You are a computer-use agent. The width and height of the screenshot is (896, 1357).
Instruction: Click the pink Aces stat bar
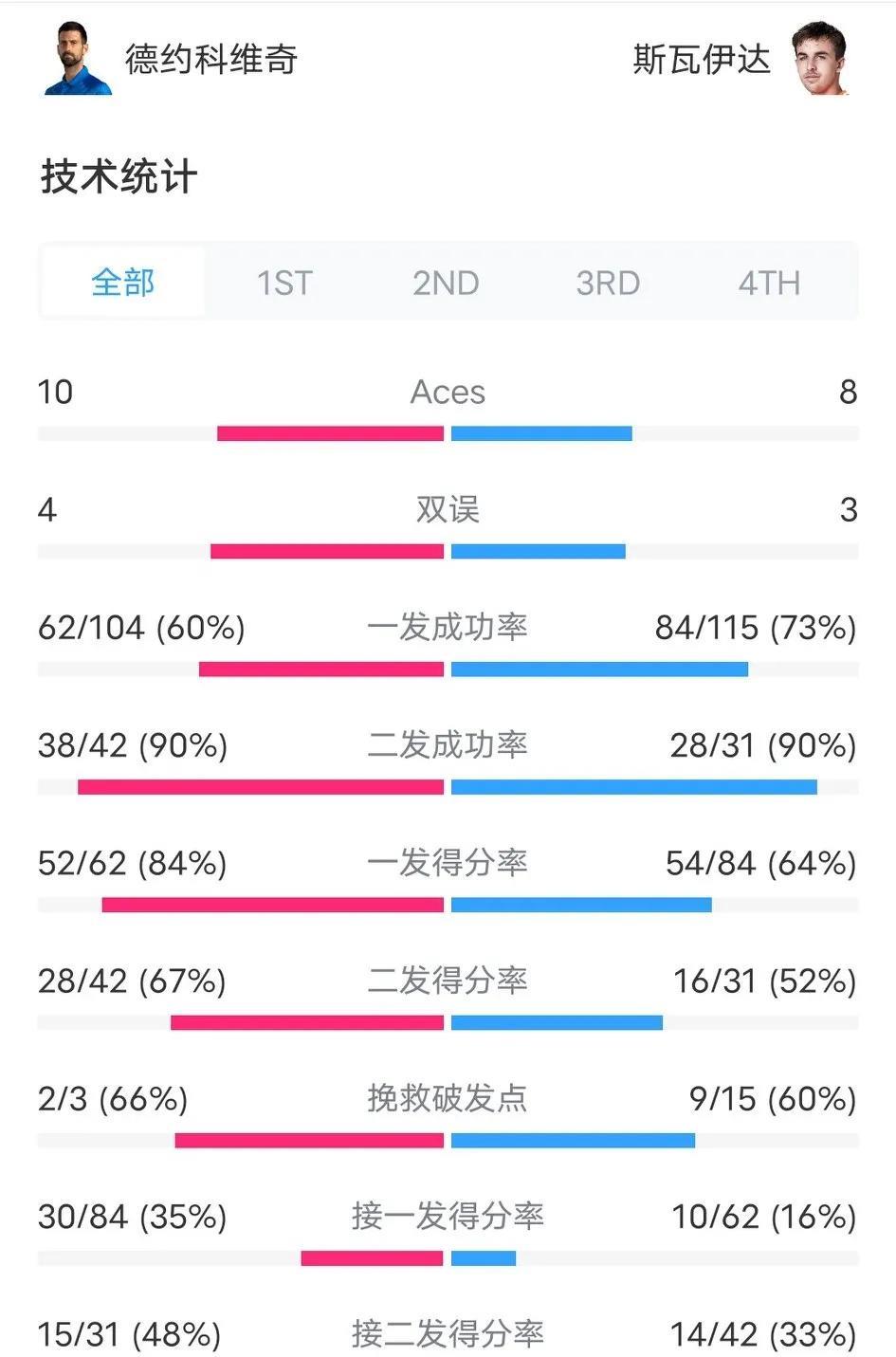(330, 433)
